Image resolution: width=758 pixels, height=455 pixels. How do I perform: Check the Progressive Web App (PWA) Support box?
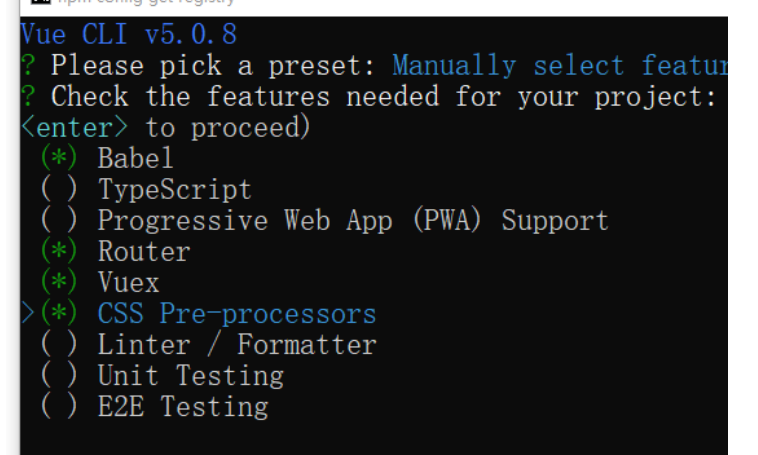pos(59,220)
